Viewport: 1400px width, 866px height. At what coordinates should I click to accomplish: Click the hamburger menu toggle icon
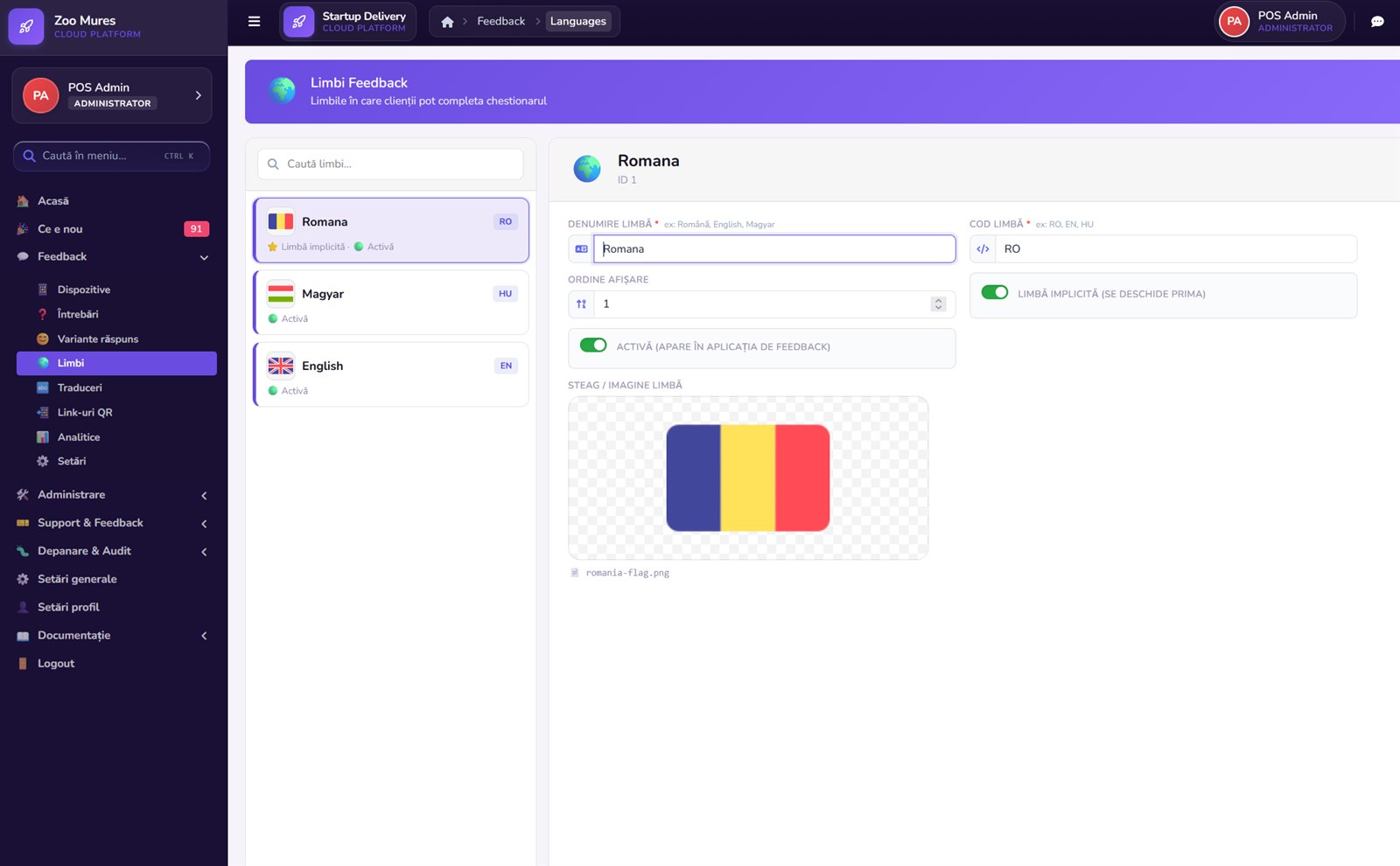click(x=254, y=22)
